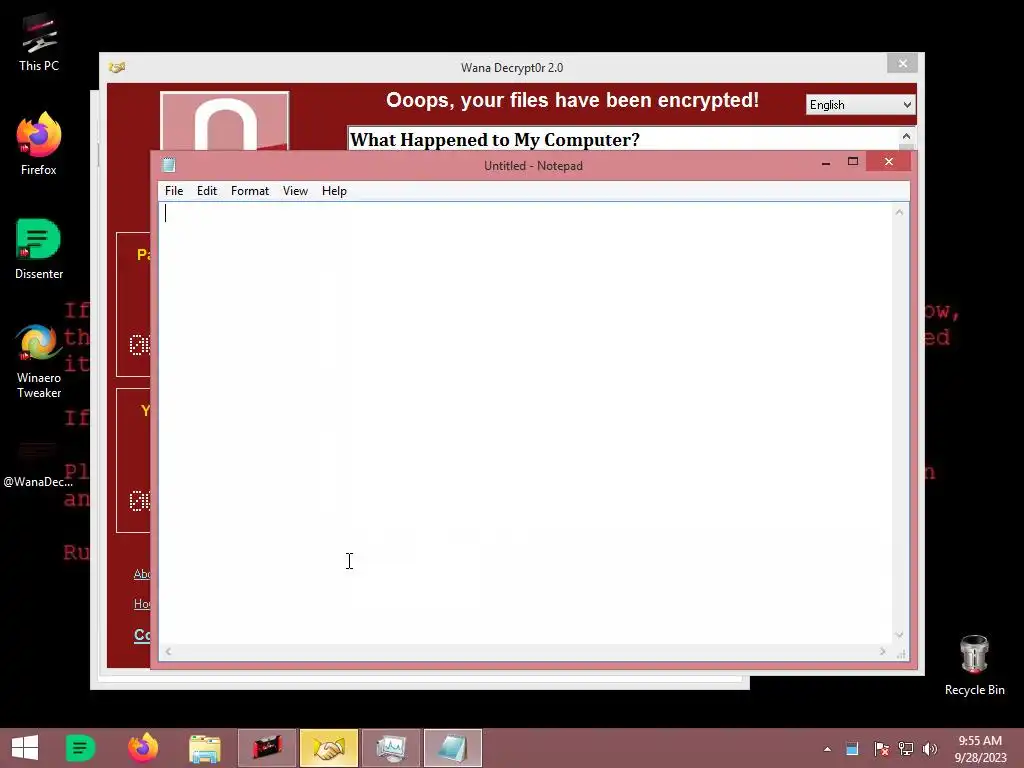This screenshot has height=768, width=1024.
Task: Switch to Notepad taskbar button
Action: tap(453, 748)
